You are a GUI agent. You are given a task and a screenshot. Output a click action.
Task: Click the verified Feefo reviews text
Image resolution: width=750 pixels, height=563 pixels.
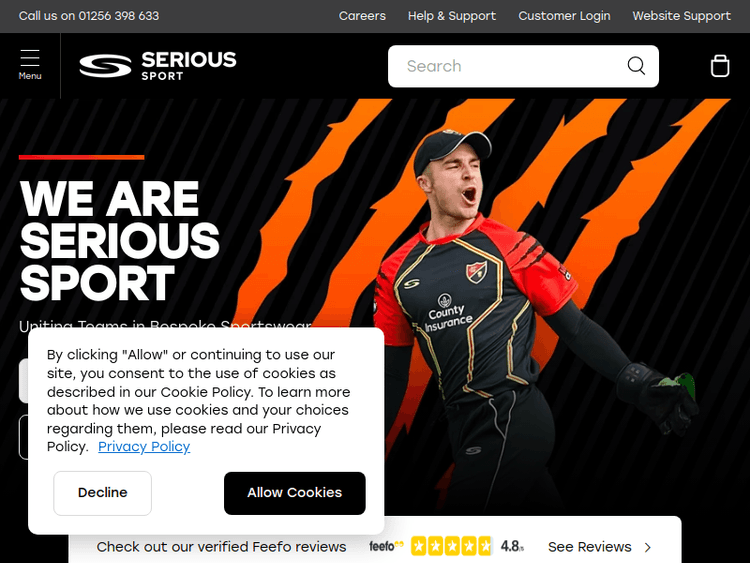coord(221,547)
